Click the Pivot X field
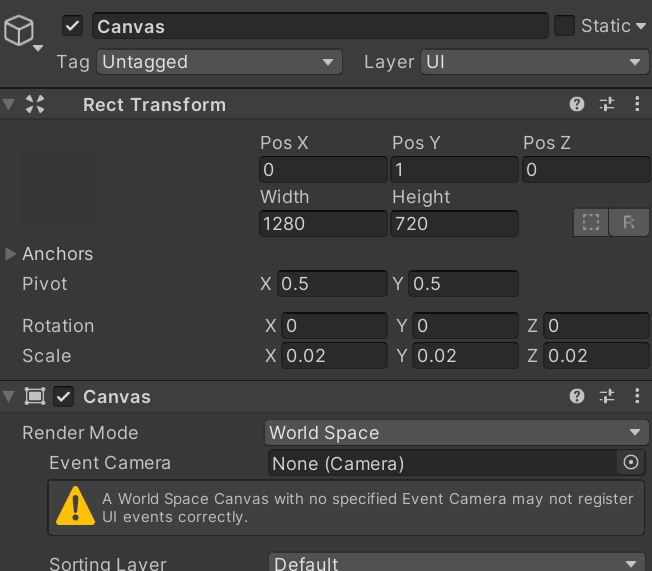 332,284
